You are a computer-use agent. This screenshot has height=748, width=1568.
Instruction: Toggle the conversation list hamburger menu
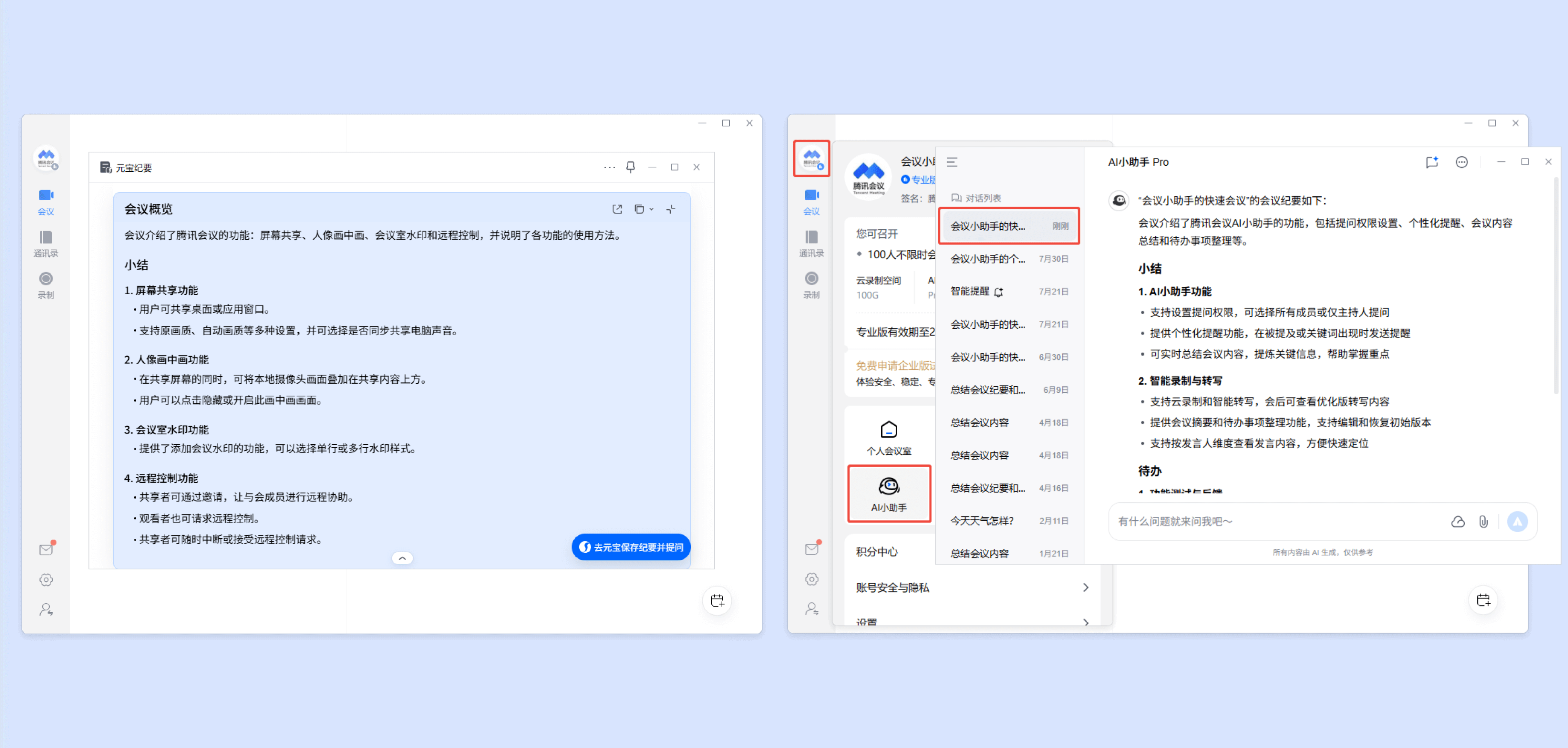[952, 162]
